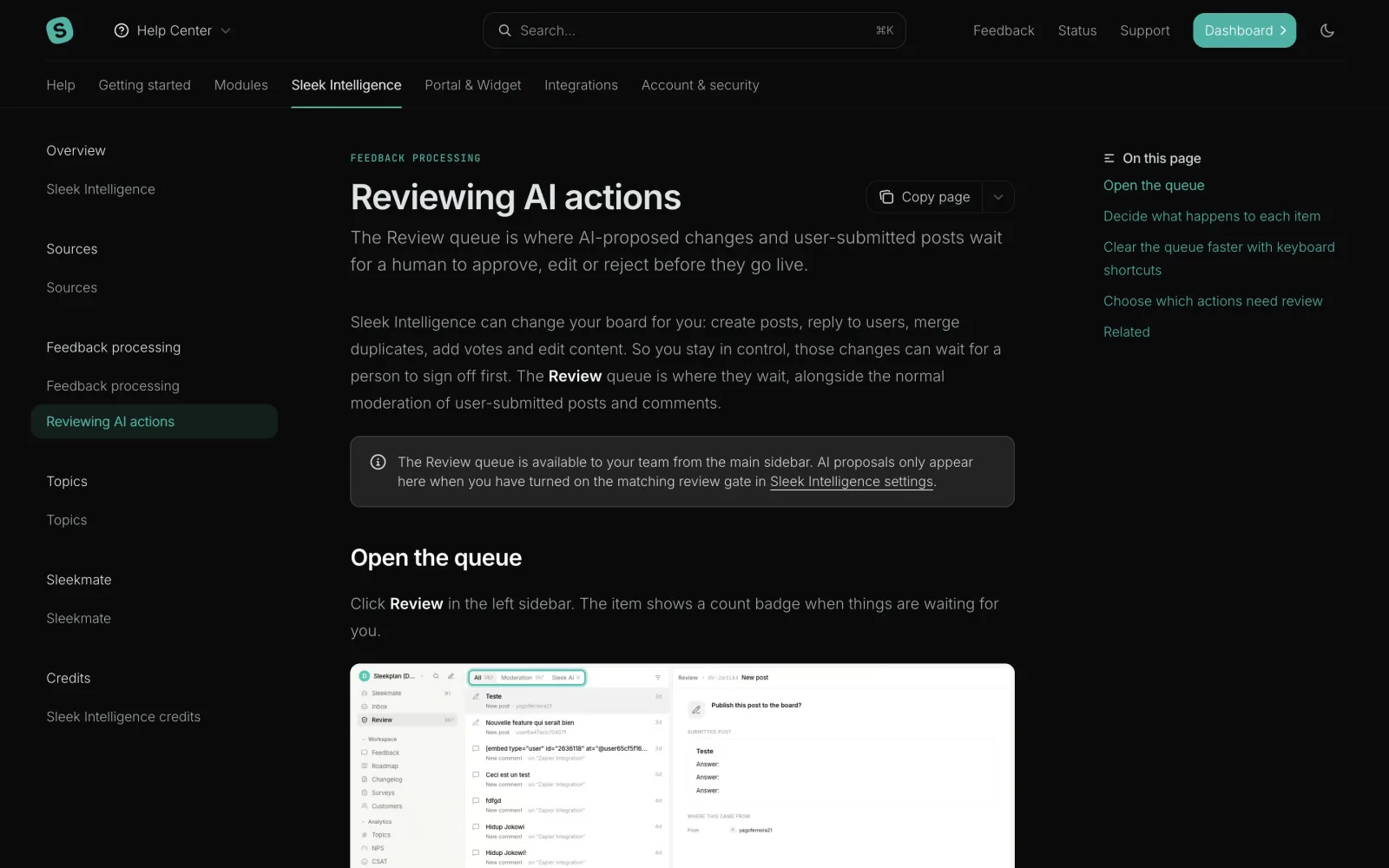This screenshot has height=868, width=1389.
Task: Expand the Help Center dropdown chevron
Action: tap(226, 30)
